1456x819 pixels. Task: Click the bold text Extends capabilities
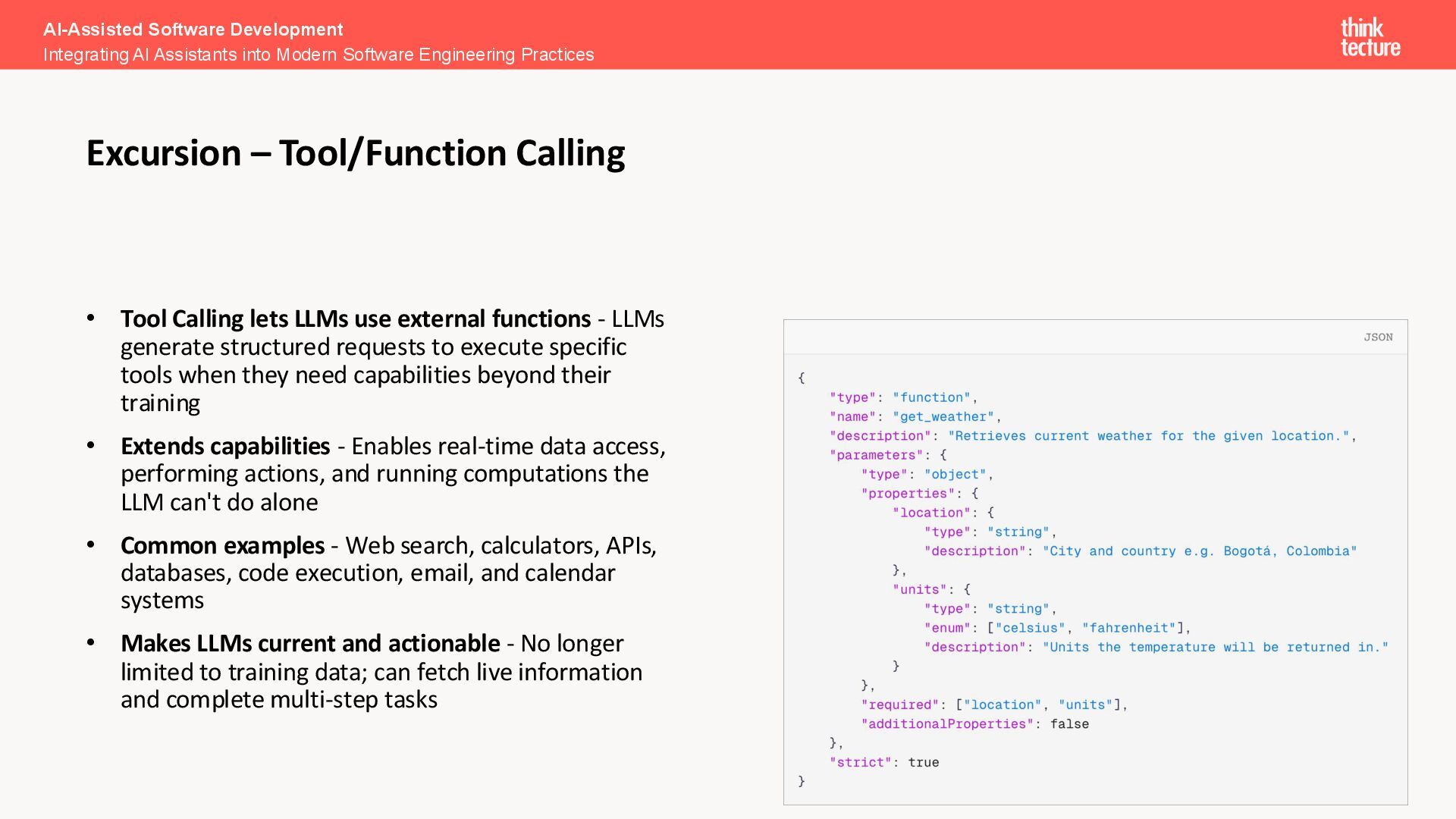pos(225,446)
